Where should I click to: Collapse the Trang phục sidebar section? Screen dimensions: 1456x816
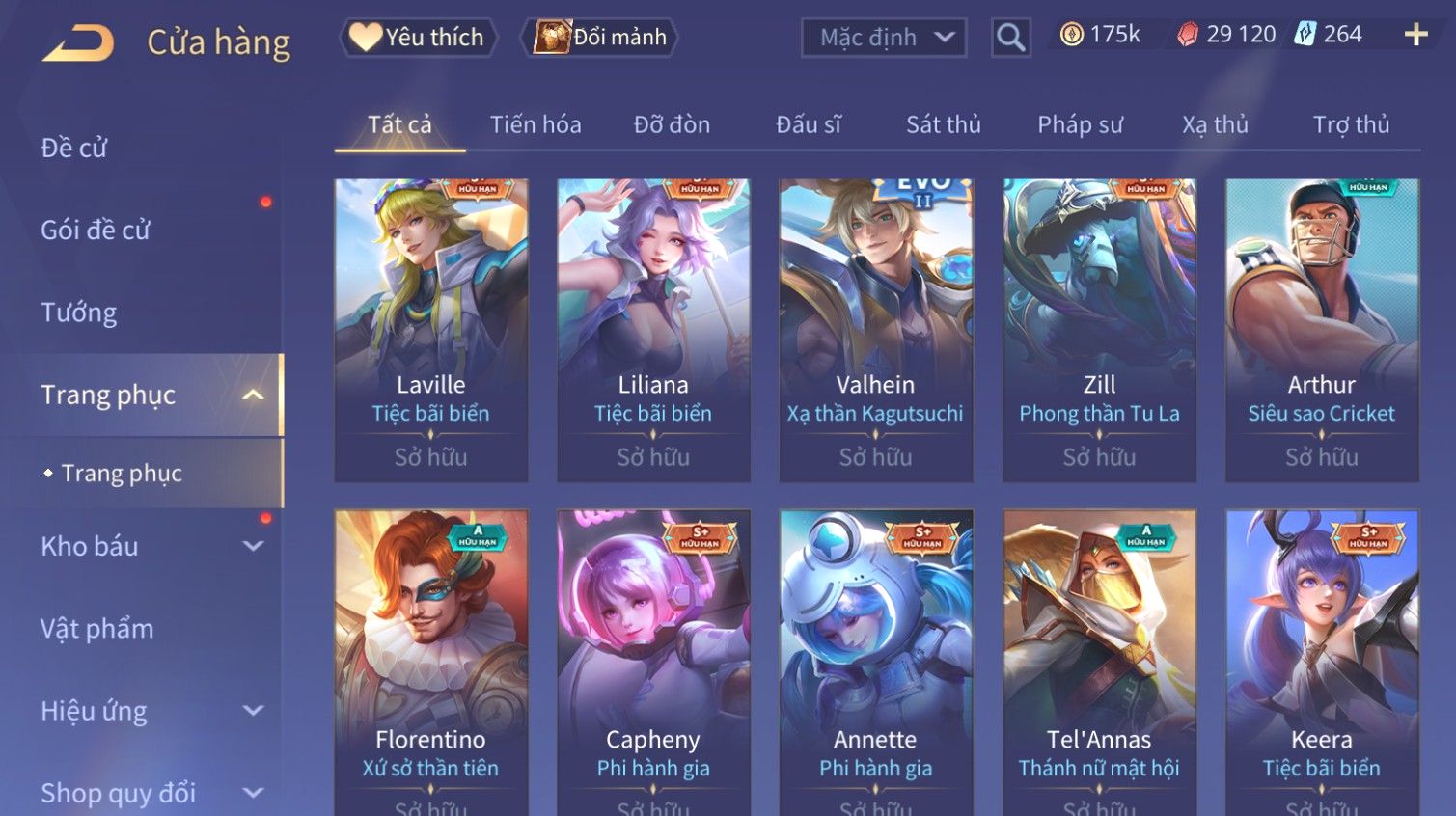pyautogui.click(x=253, y=394)
